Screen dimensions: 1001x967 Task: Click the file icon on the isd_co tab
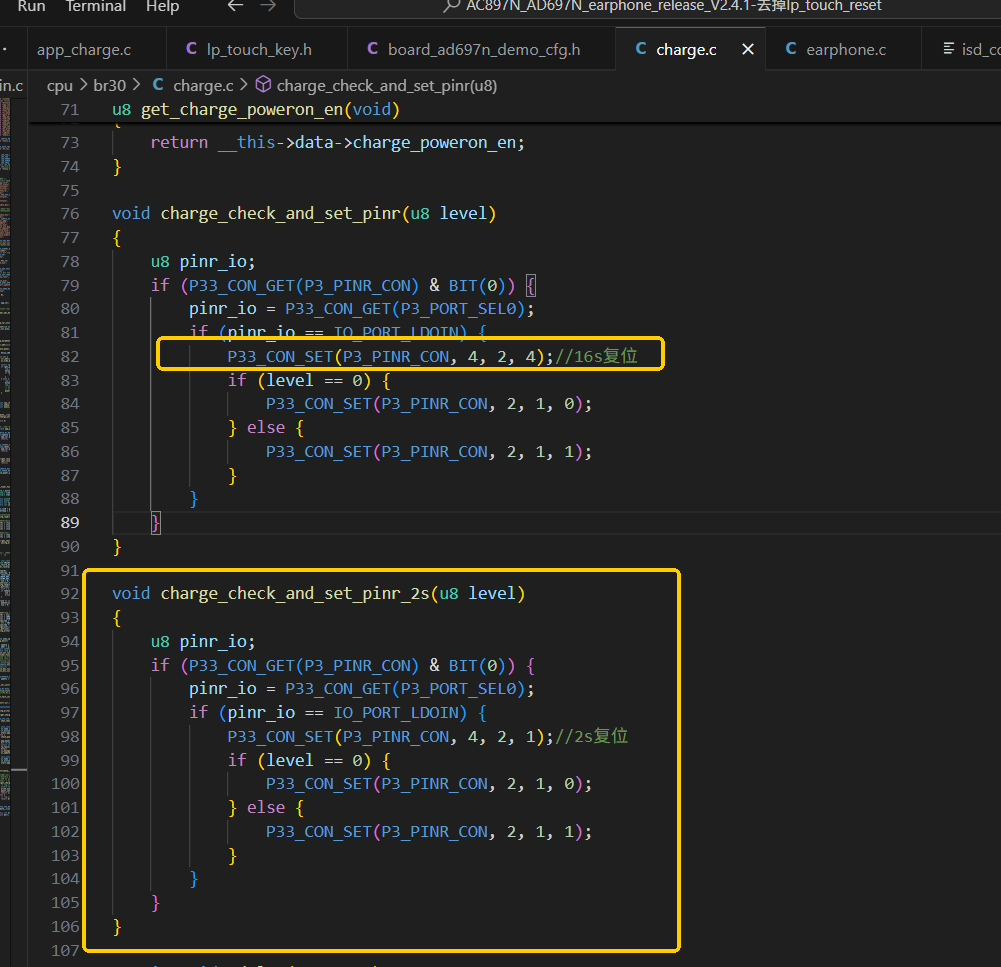tap(949, 49)
